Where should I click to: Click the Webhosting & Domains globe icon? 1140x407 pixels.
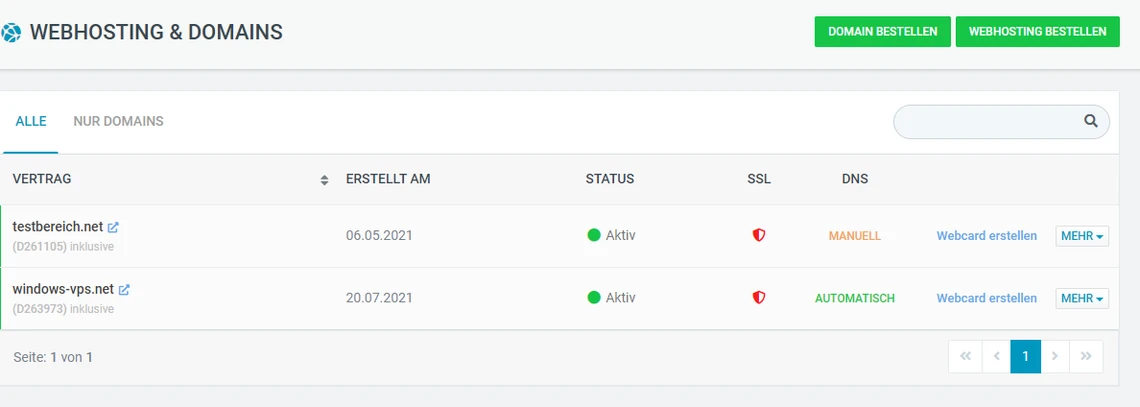pyautogui.click(x=11, y=33)
